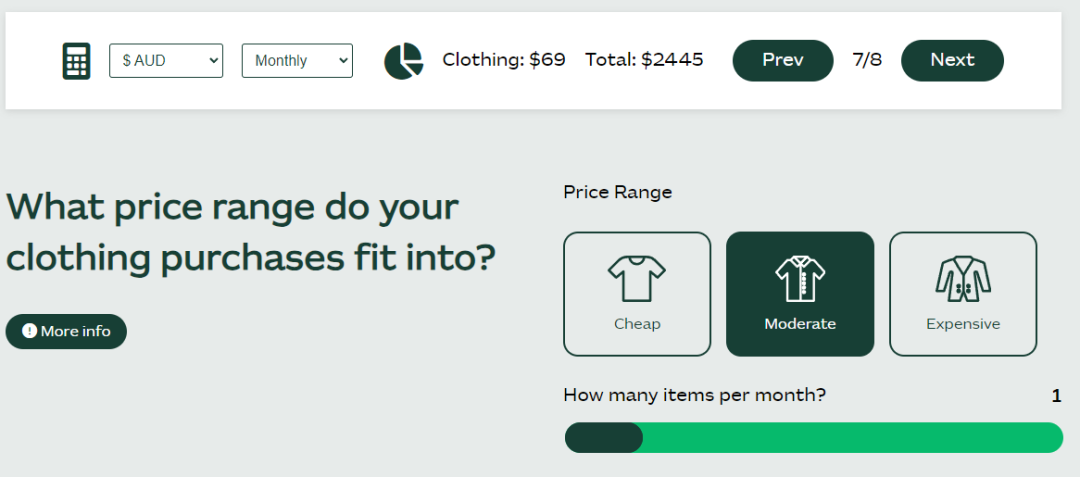The image size is (1080, 477).
Task: Open the pie chart breakdown icon
Action: pos(403,61)
